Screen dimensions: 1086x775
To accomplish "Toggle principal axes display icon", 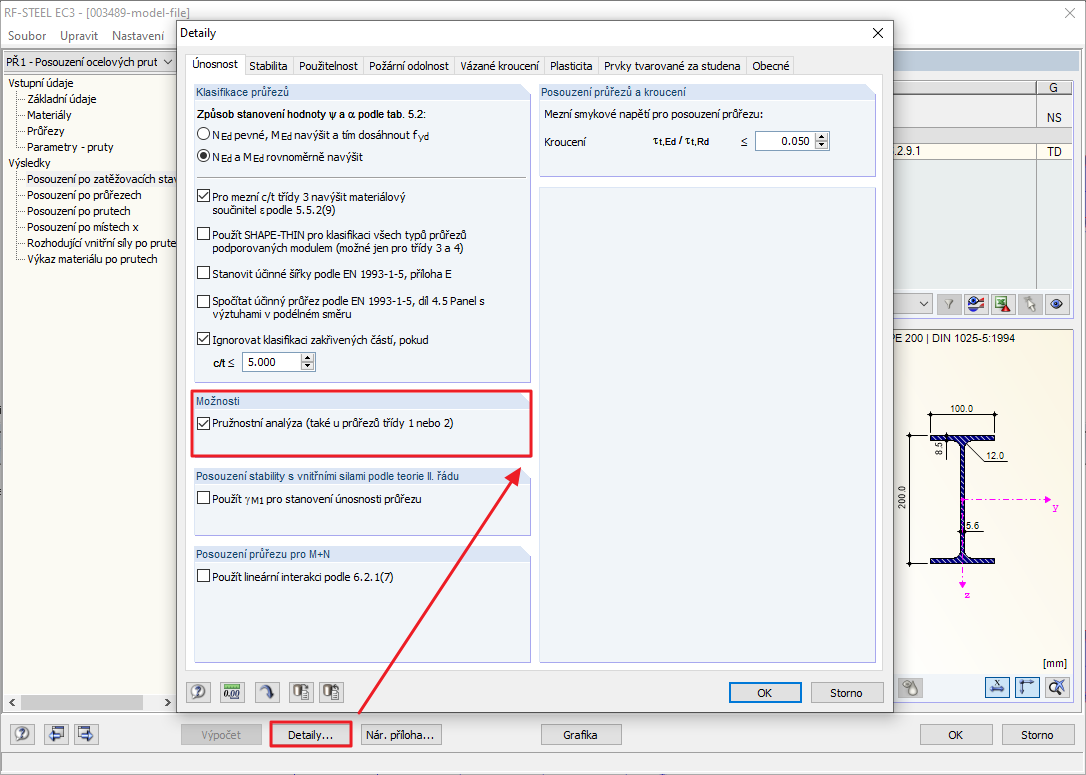I will point(1027,688).
